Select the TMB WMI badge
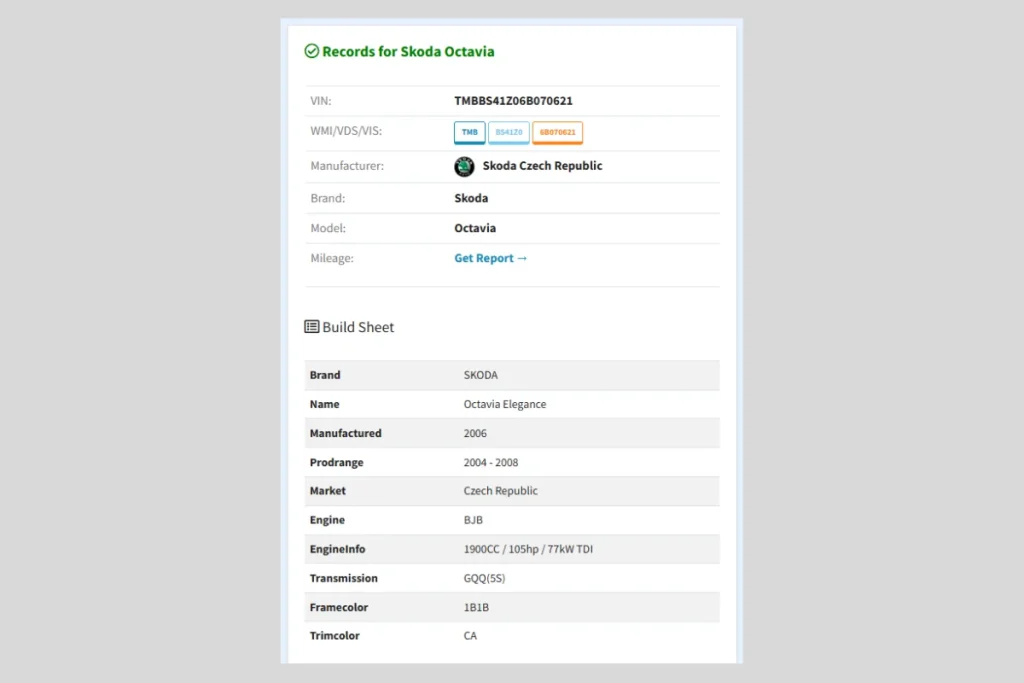The image size is (1024, 683). [470, 132]
